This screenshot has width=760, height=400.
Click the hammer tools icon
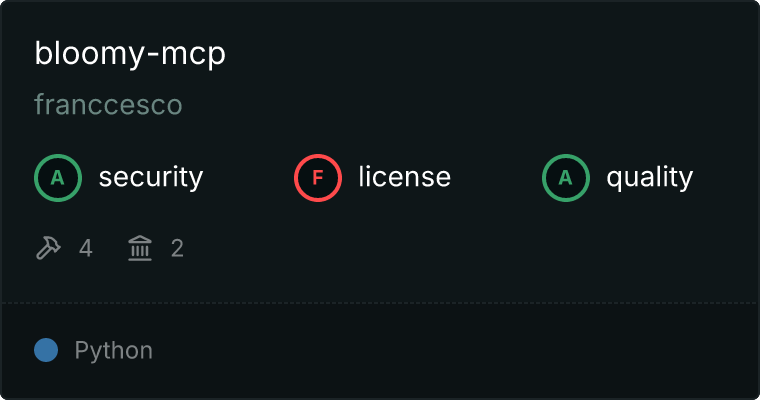tap(48, 248)
